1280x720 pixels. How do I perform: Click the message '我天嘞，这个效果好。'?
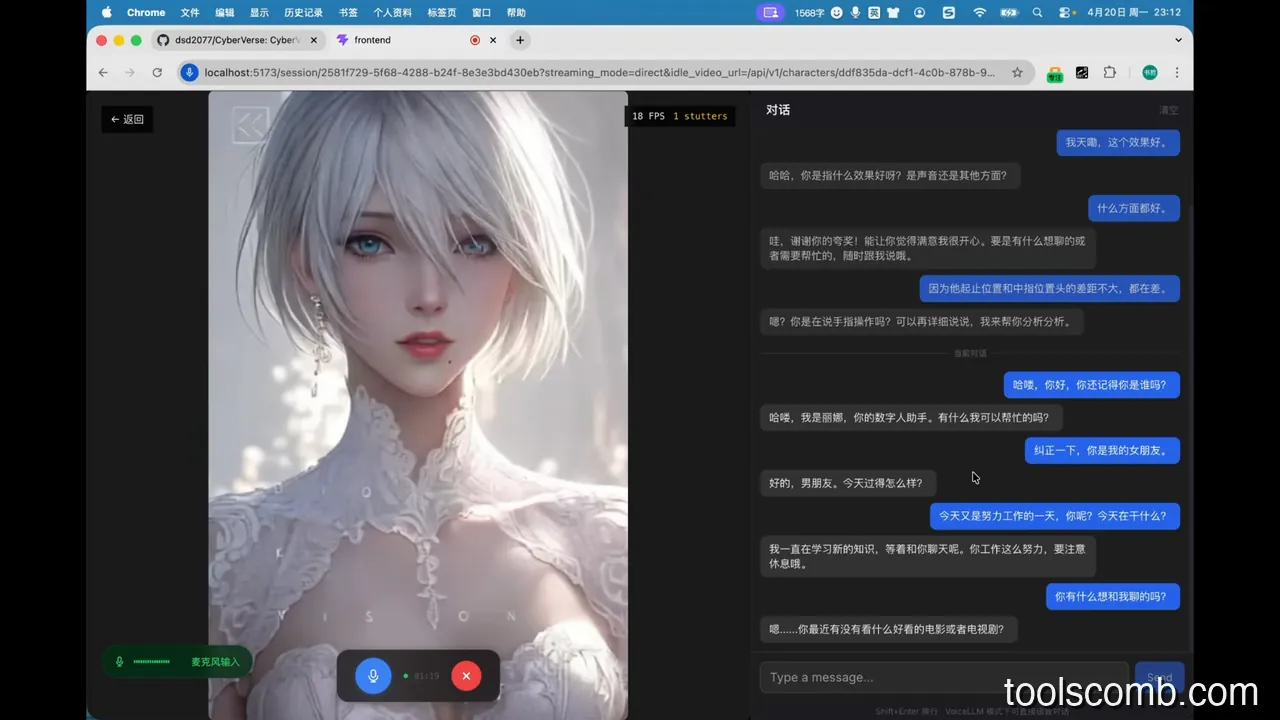point(1118,143)
